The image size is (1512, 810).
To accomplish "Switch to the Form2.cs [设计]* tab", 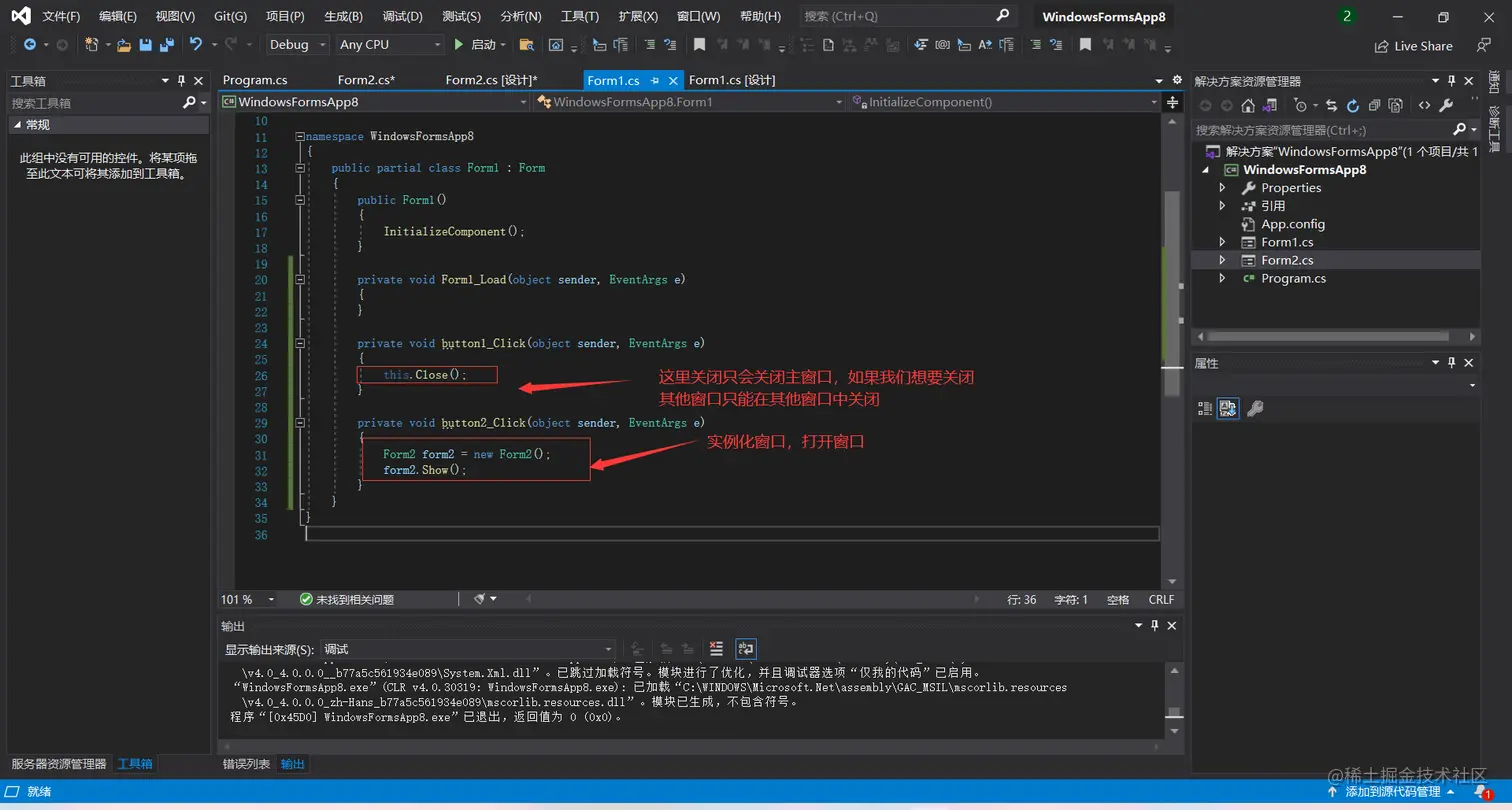I will pos(491,80).
